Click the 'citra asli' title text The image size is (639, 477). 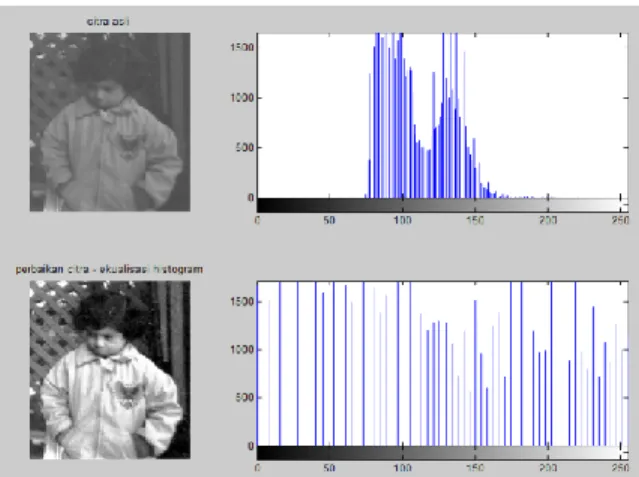[x=108, y=21]
